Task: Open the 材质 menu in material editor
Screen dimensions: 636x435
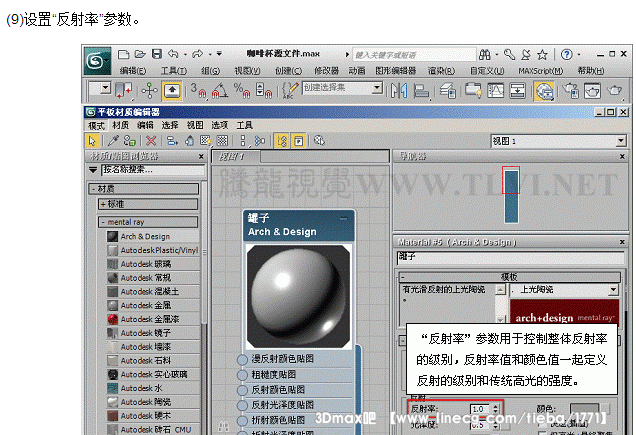Action: coord(120,125)
